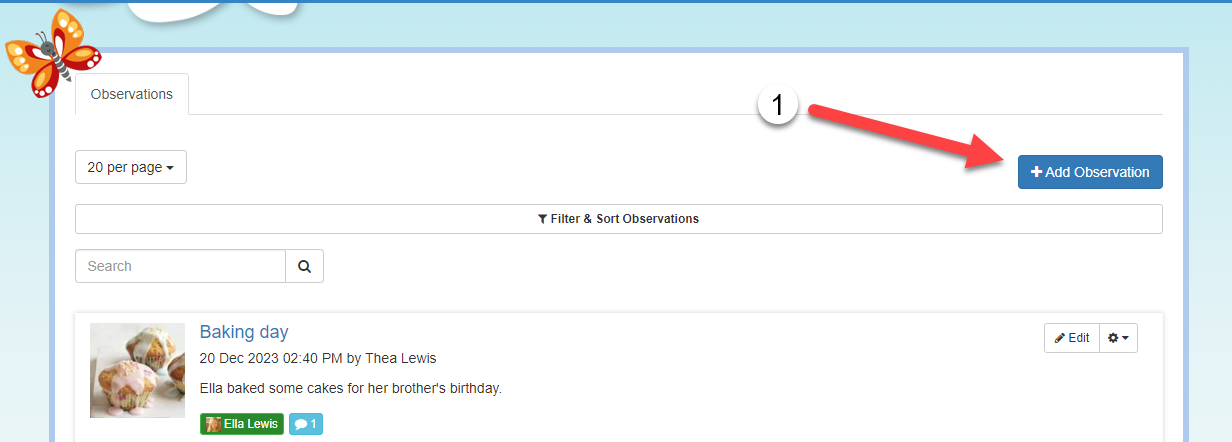Click the plus icon on Add Observation
The height and width of the screenshot is (442, 1232).
click(x=1036, y=172)
